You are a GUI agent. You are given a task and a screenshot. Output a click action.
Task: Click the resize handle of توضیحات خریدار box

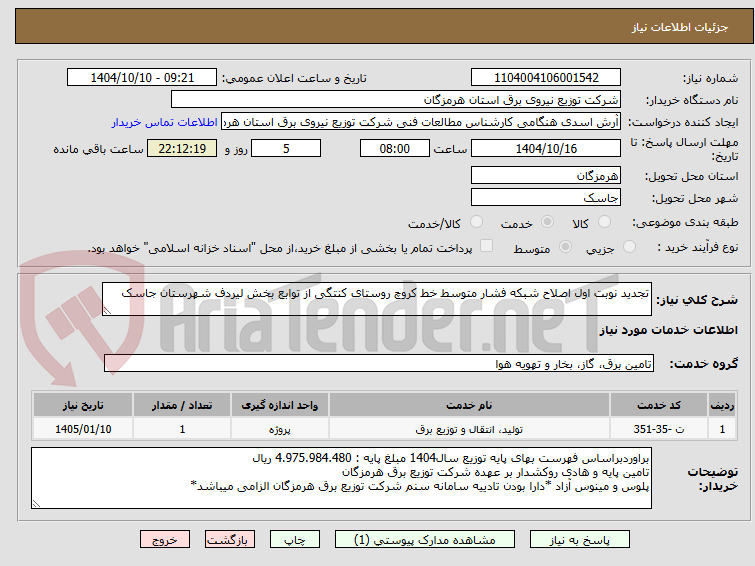37,503
